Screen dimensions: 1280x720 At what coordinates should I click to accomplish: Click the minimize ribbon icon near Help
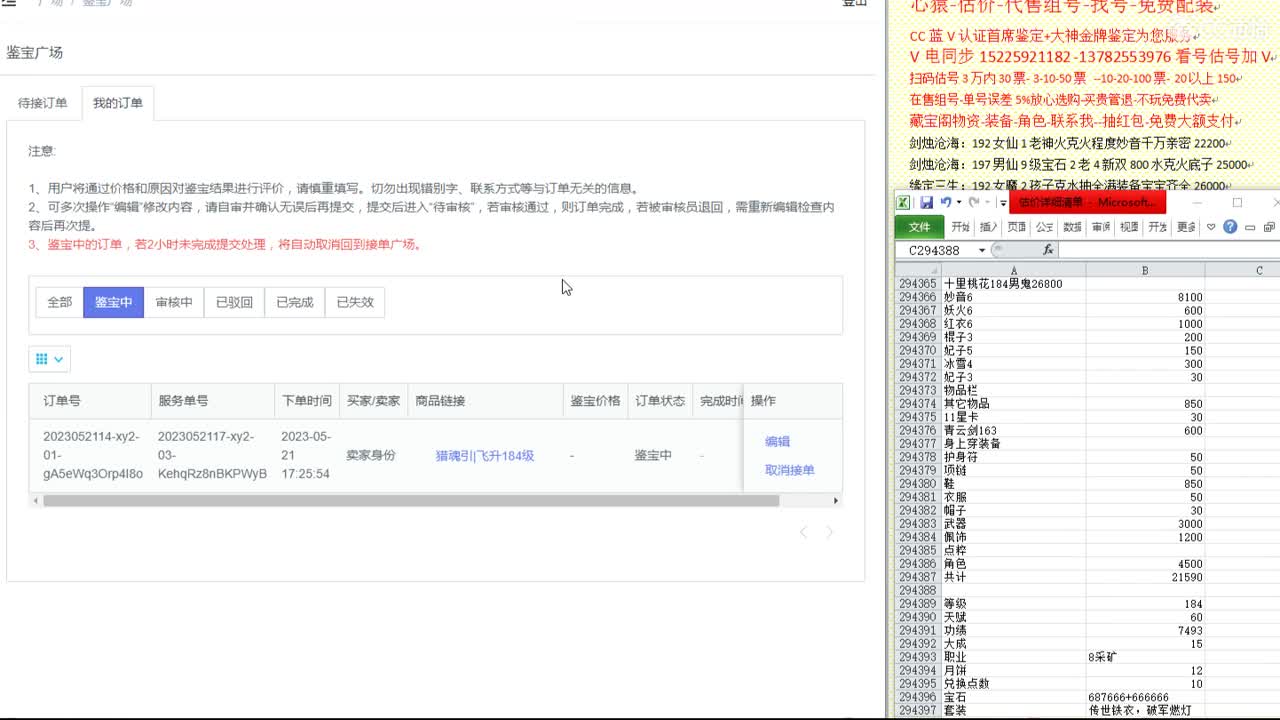pos(1250,226)
